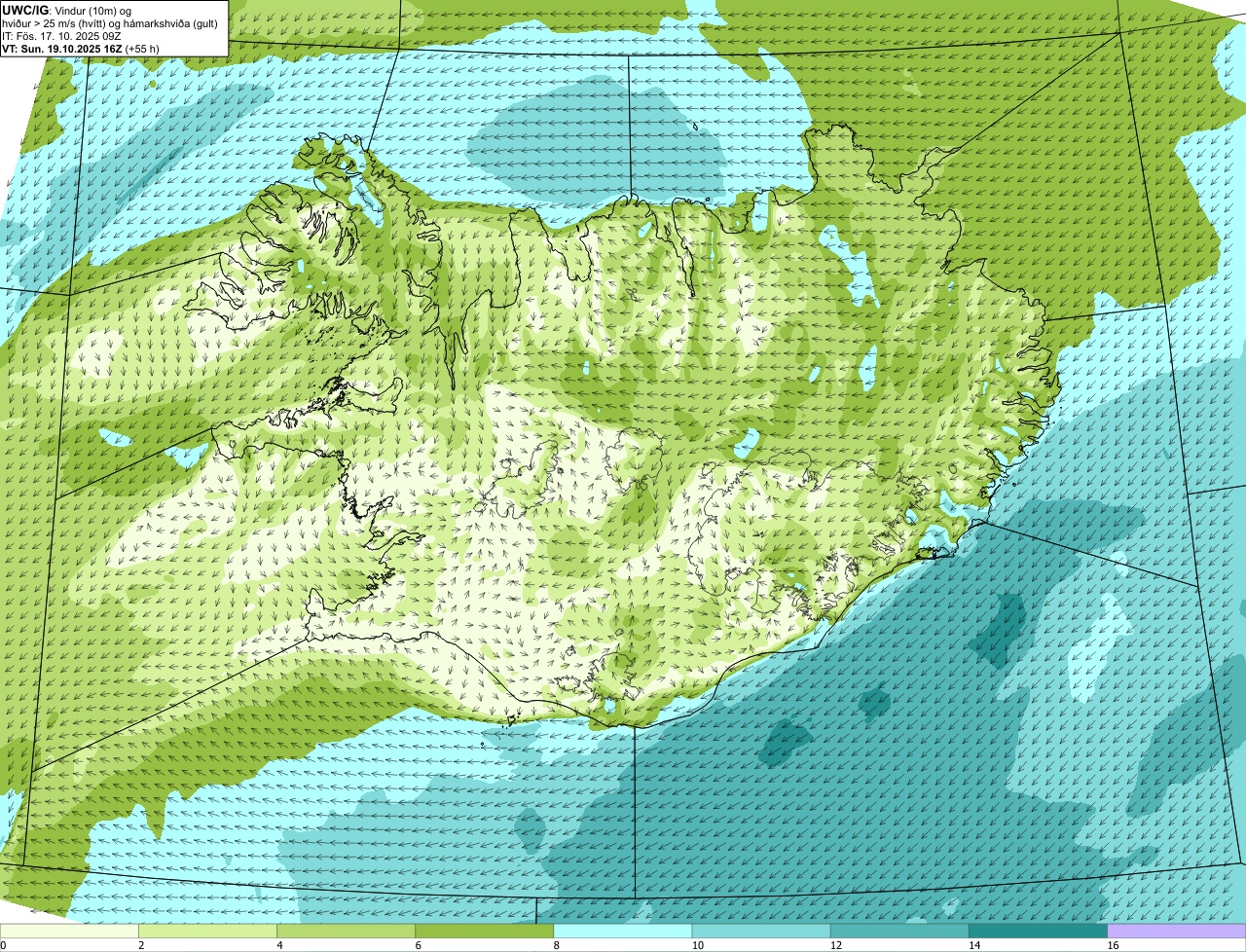Image resolution: width=1246 pixels, height=952 pixels.
Task: Click the legend scale value "12"
Action: coord(835,945)
